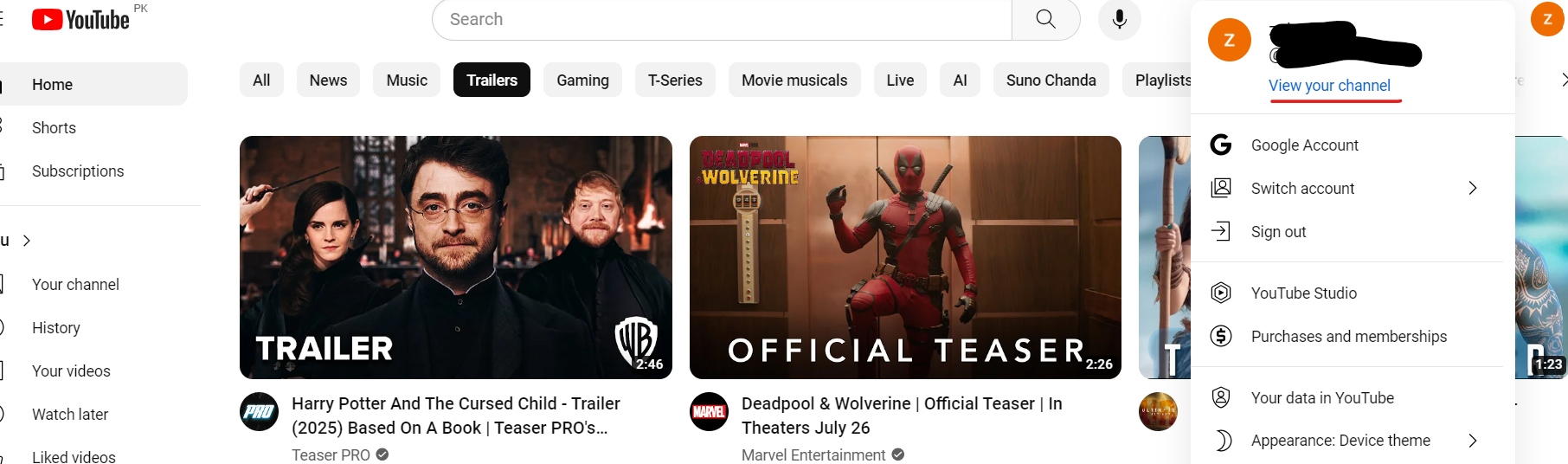The height and width of the screenshot is (464, 1568).
Task: Click the large Z avatar in account menu
Action: pos(1230,40)
